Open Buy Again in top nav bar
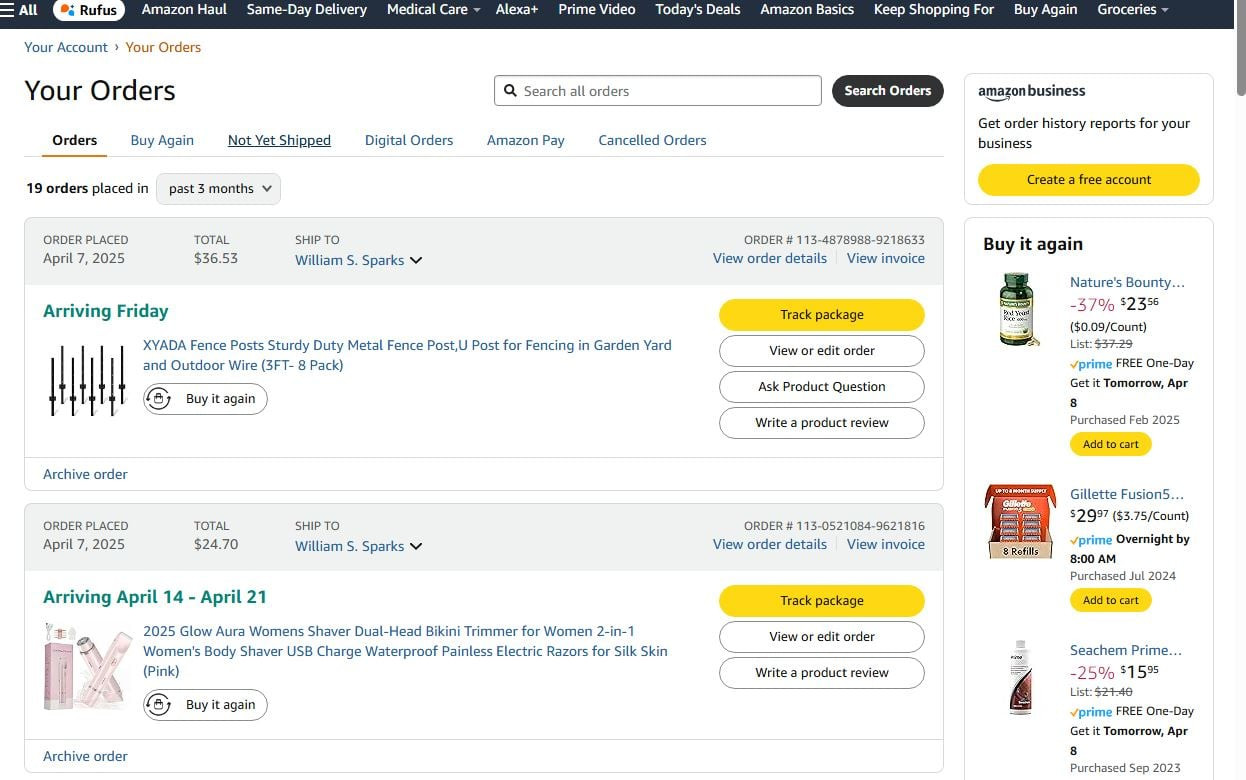 1046,9
